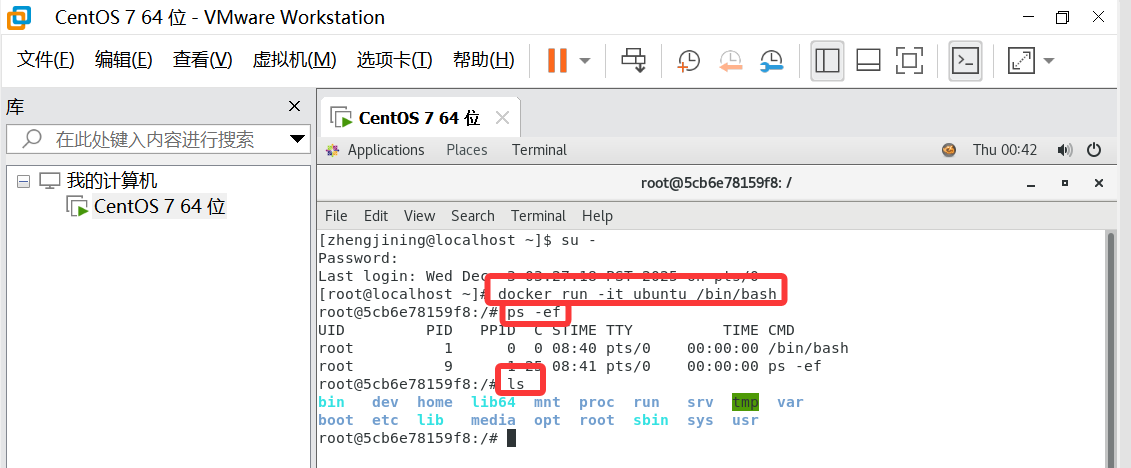Enter full screen mode icon
This screenshot has width=1131, height=468.
pos(909,60)
